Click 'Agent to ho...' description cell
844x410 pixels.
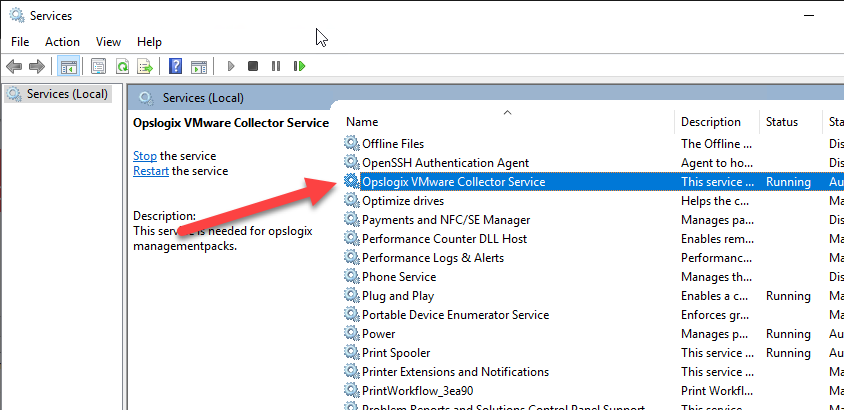click(716, 162)
